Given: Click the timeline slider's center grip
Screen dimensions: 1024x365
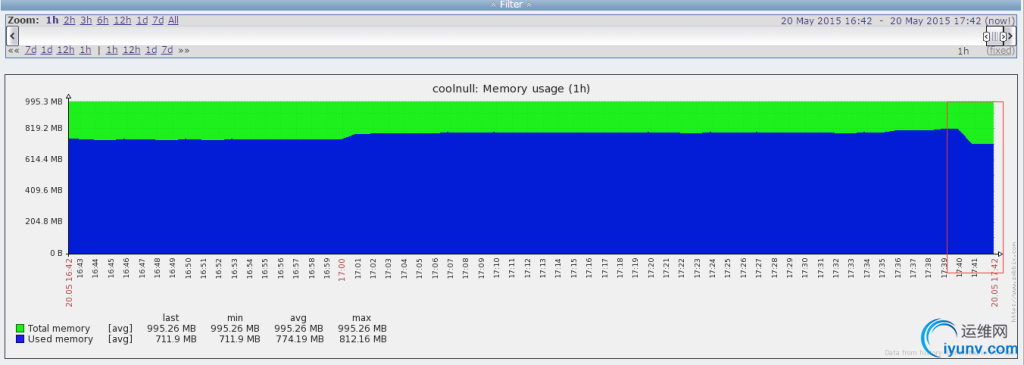Looking at the screenshot, I should click(995, 37).
